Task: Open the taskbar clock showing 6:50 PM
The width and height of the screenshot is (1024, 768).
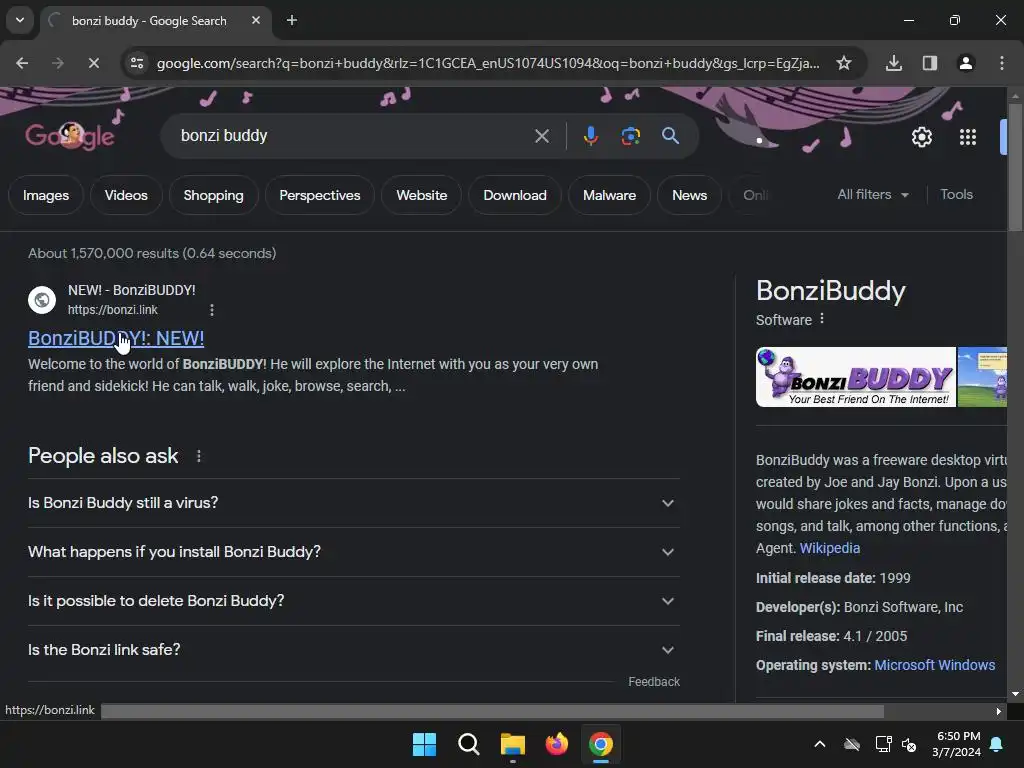Action: [956, 744]
